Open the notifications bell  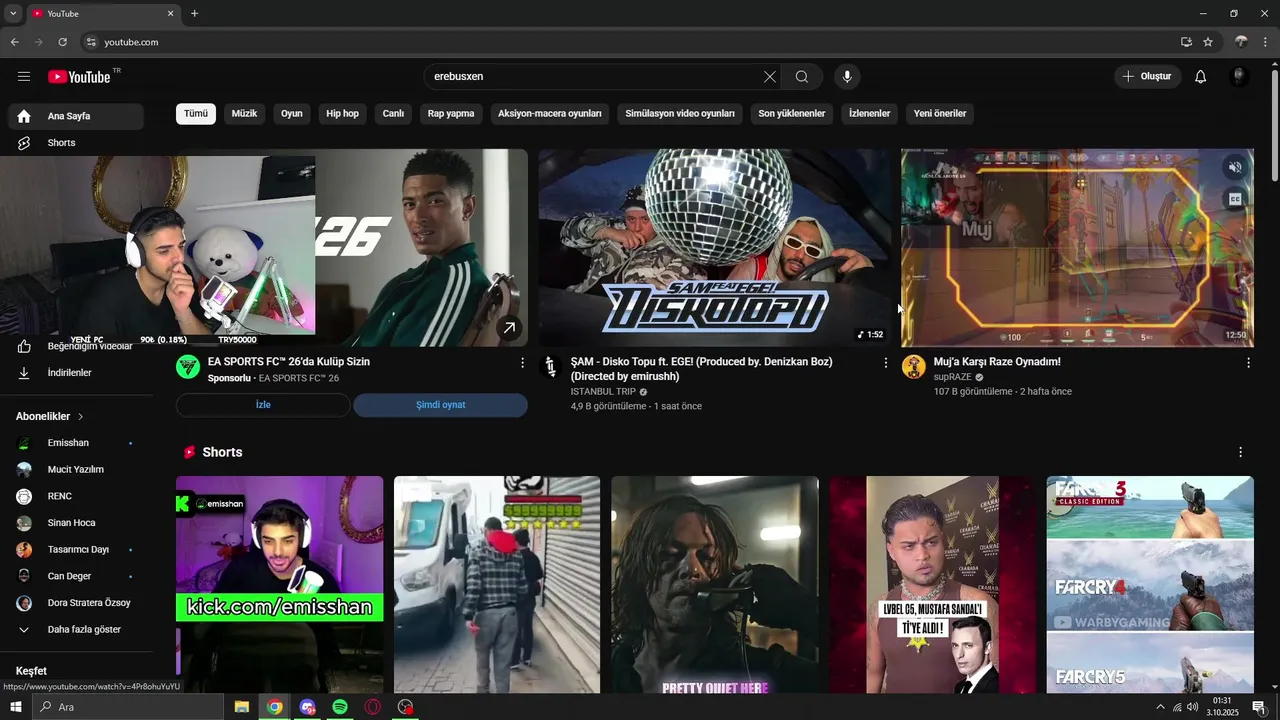click(x=1201, y=77)
